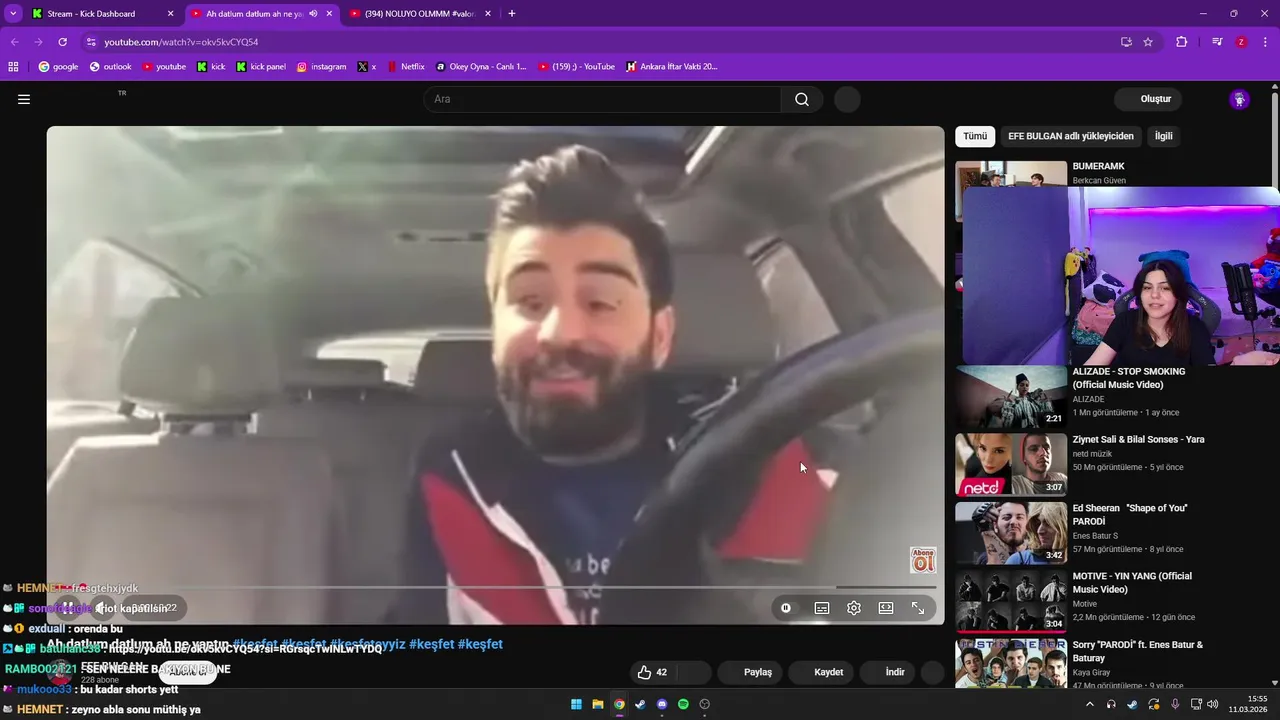Open the BUMERAMK video title
Screen dimensions: 1280x720
pyautogui.click(x=1098, y=166)
